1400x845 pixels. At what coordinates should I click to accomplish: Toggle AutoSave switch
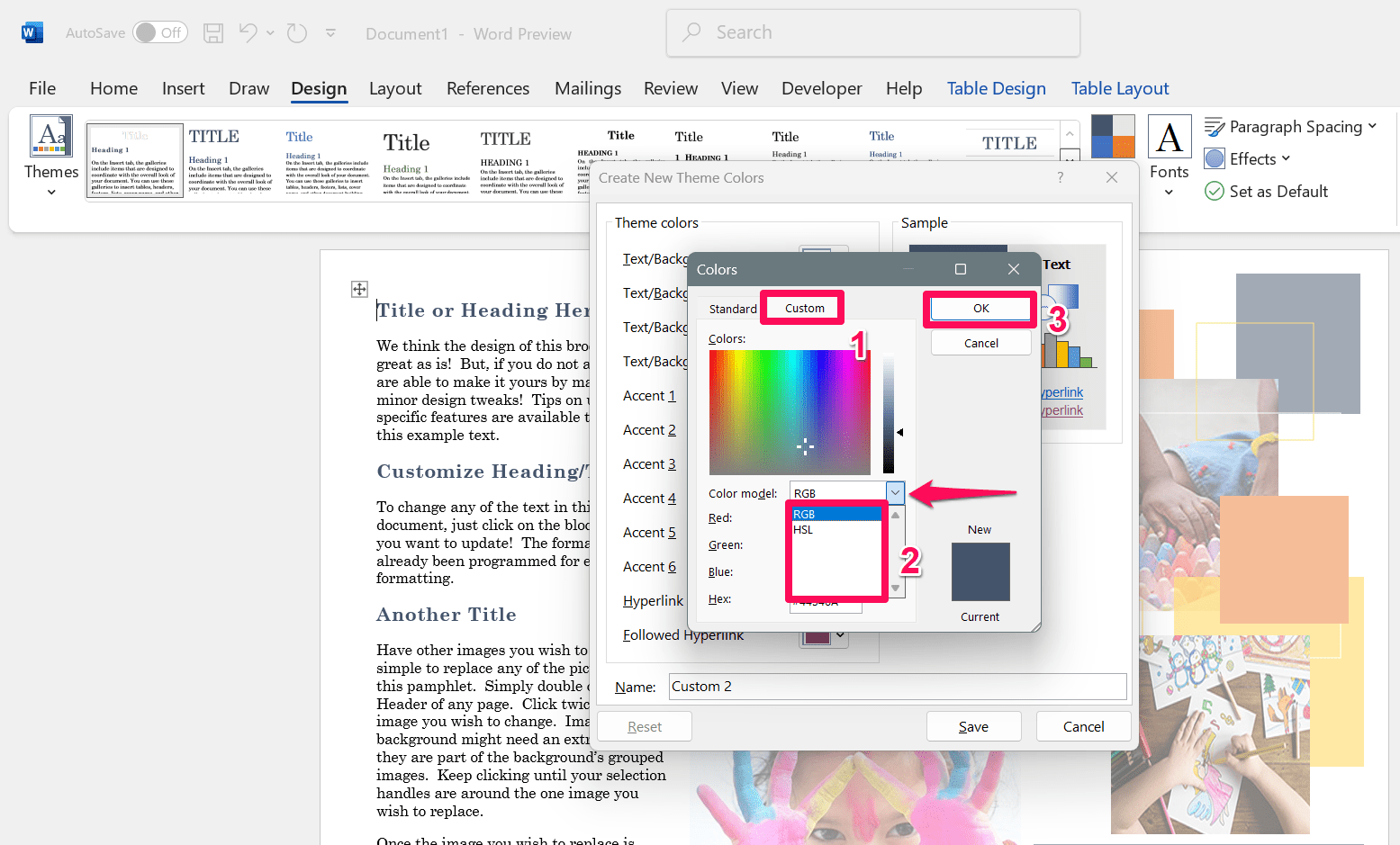160,32
